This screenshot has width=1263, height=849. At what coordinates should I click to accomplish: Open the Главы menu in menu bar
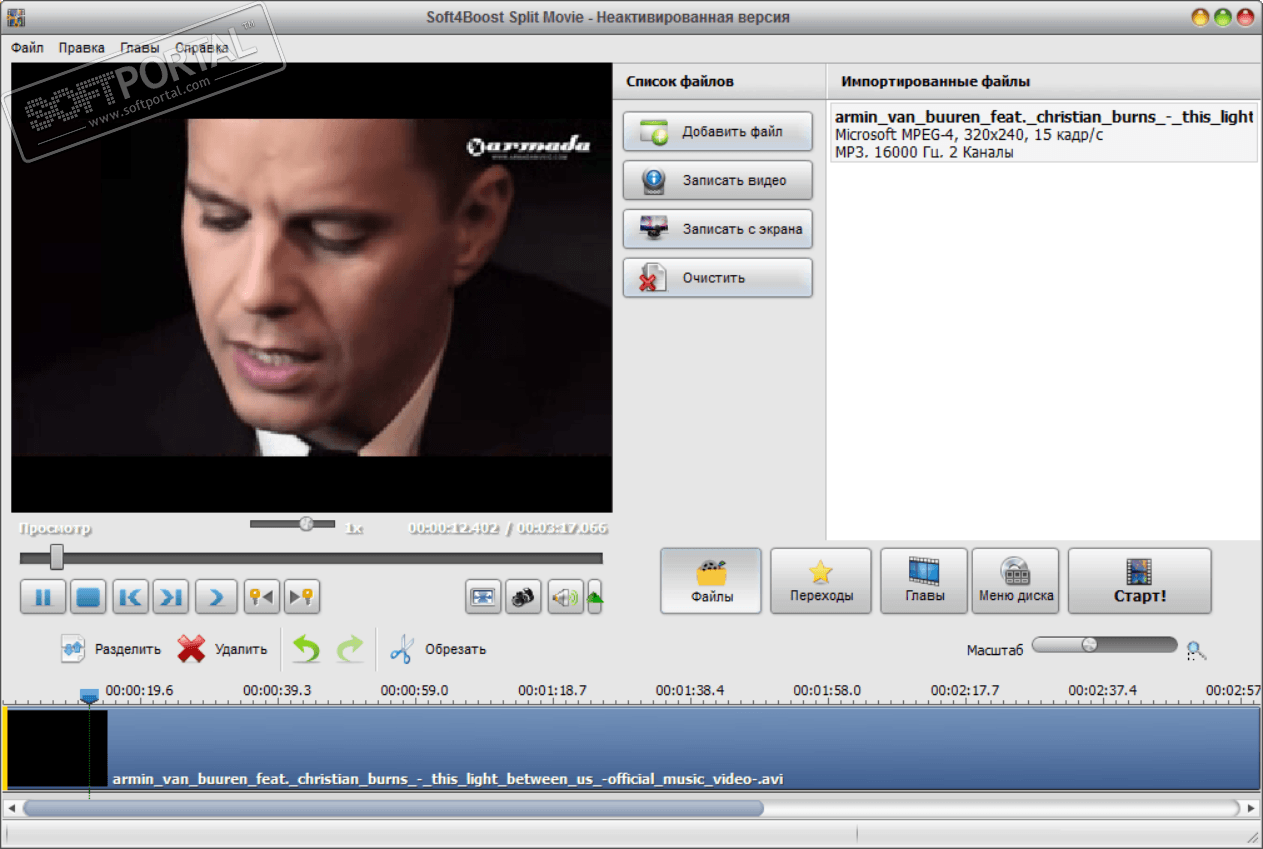[x=139, y=47]
